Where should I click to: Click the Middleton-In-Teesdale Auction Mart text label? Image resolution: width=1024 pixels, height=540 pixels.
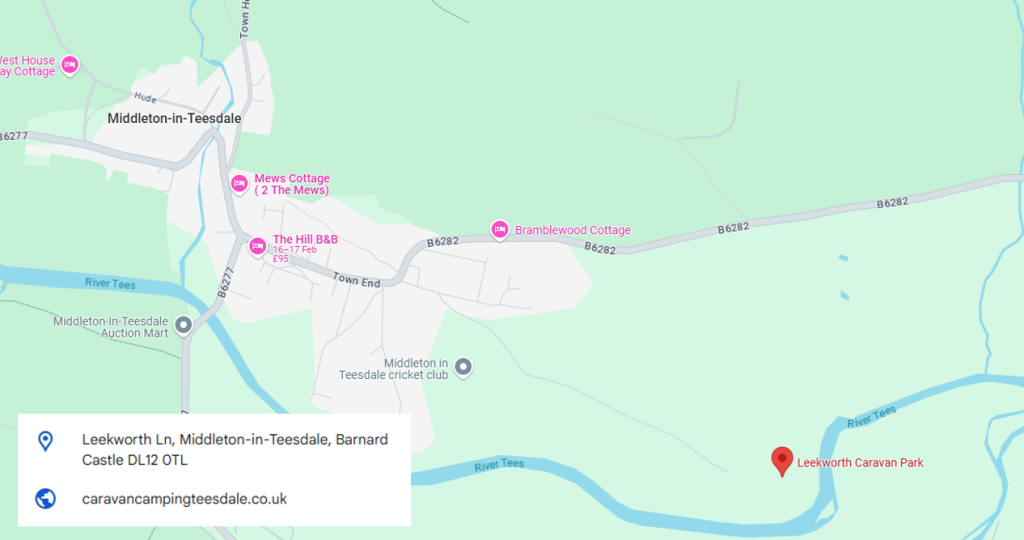(111, 327)
